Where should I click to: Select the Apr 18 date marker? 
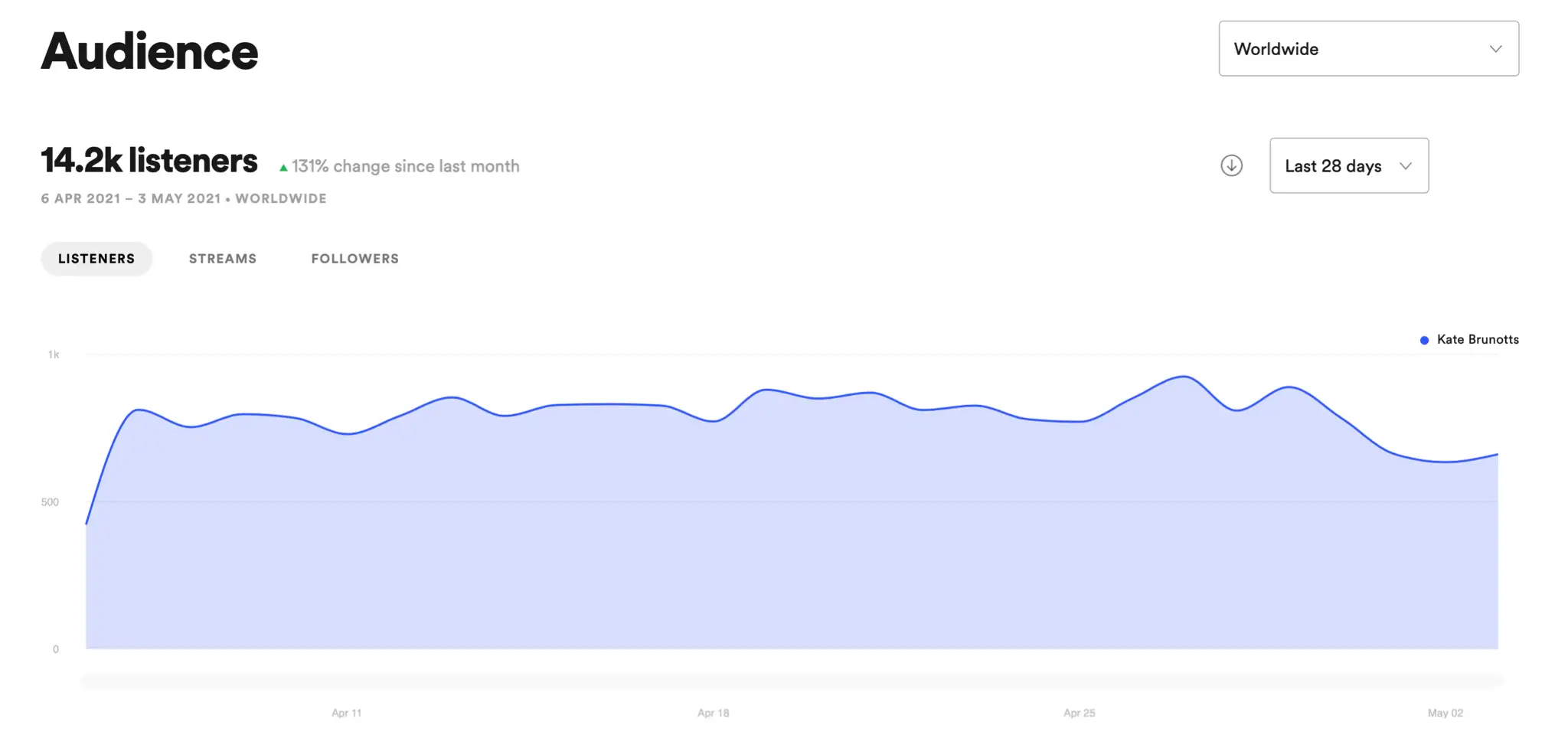(x=713, y=713)
